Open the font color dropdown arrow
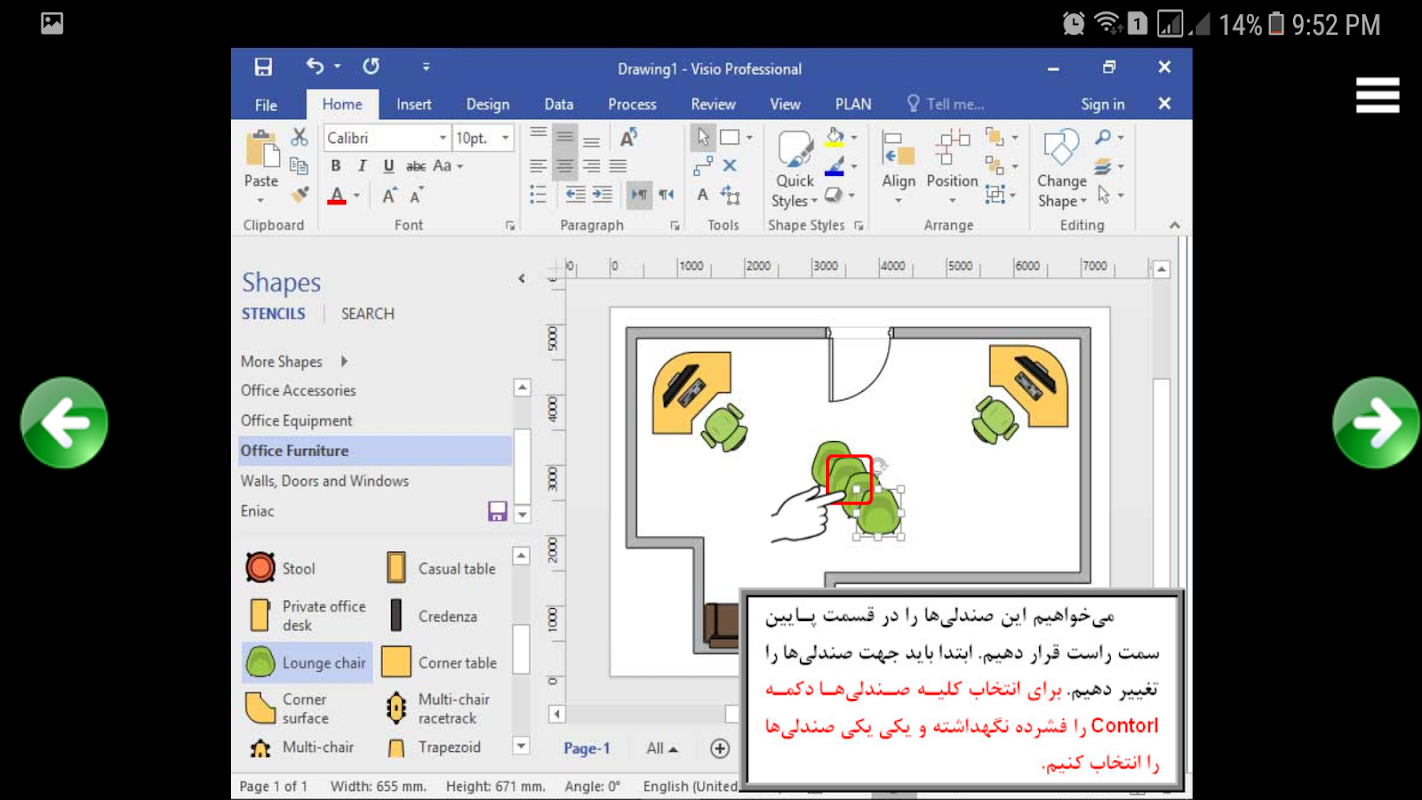Image resolution: width=1422 pixels, height=800 pixels. pyautogui.click(x=356, y=196)
